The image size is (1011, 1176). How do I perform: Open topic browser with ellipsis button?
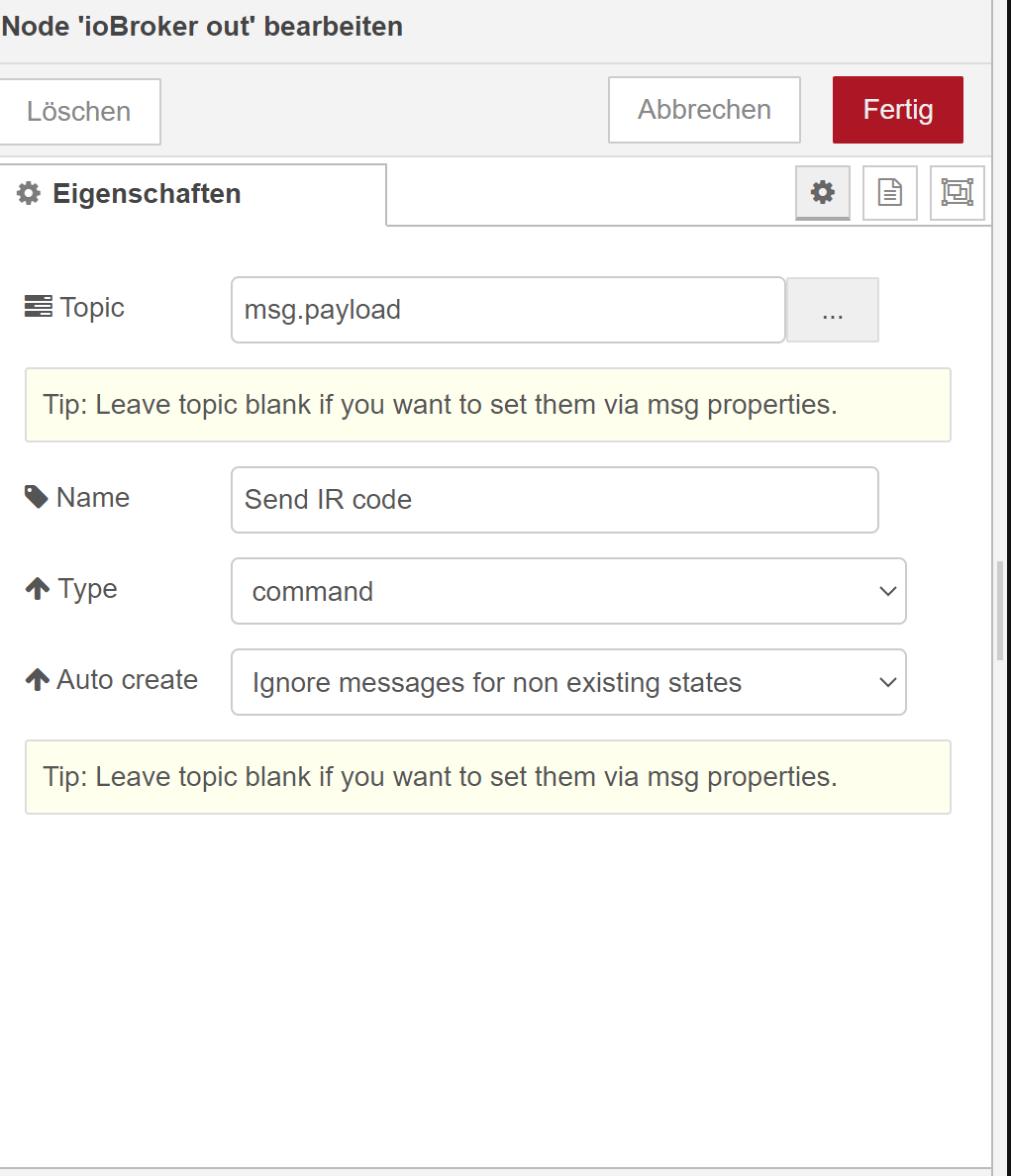(833, 310)
